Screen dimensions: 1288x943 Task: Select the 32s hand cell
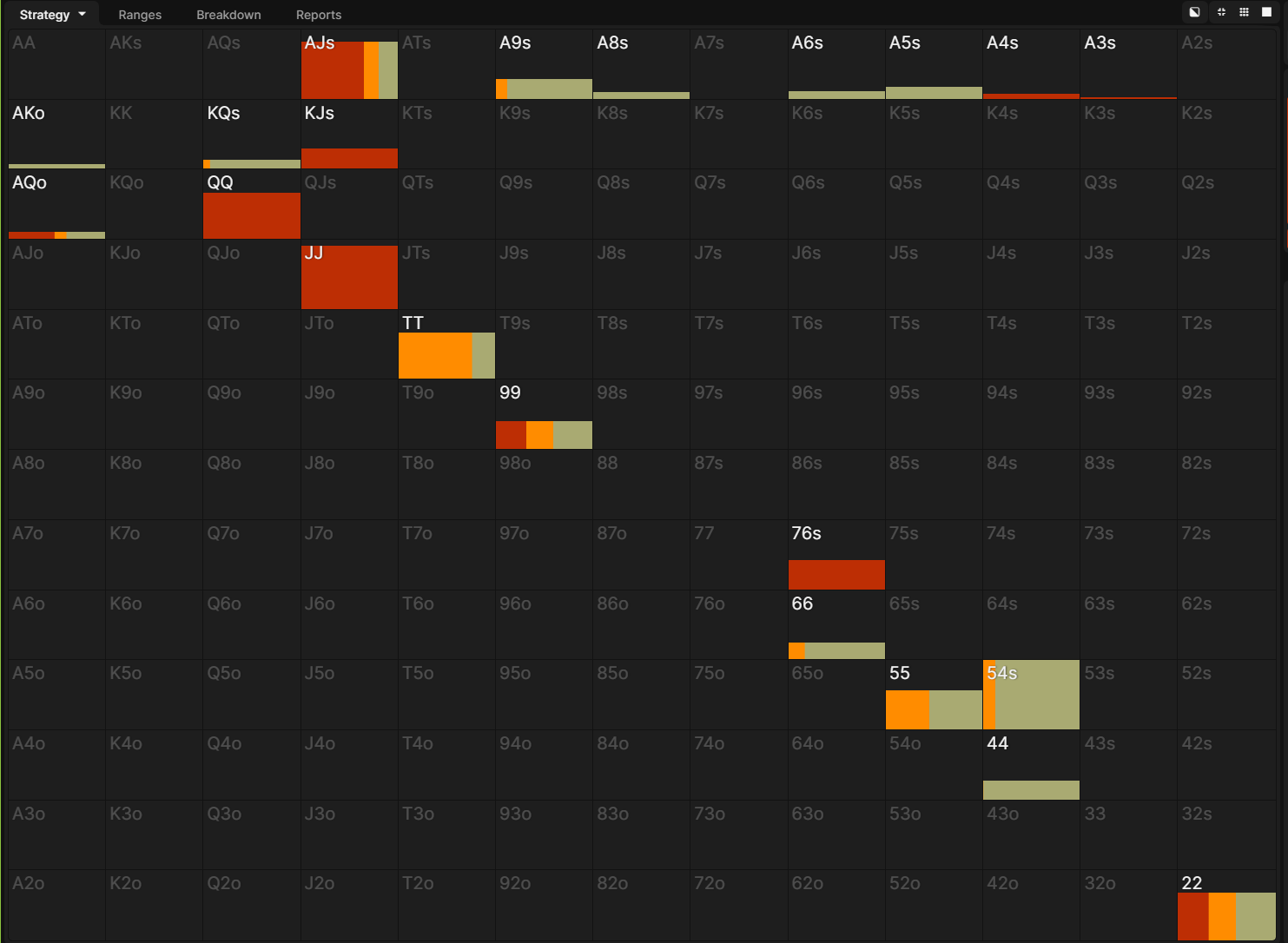(1226, 834)
